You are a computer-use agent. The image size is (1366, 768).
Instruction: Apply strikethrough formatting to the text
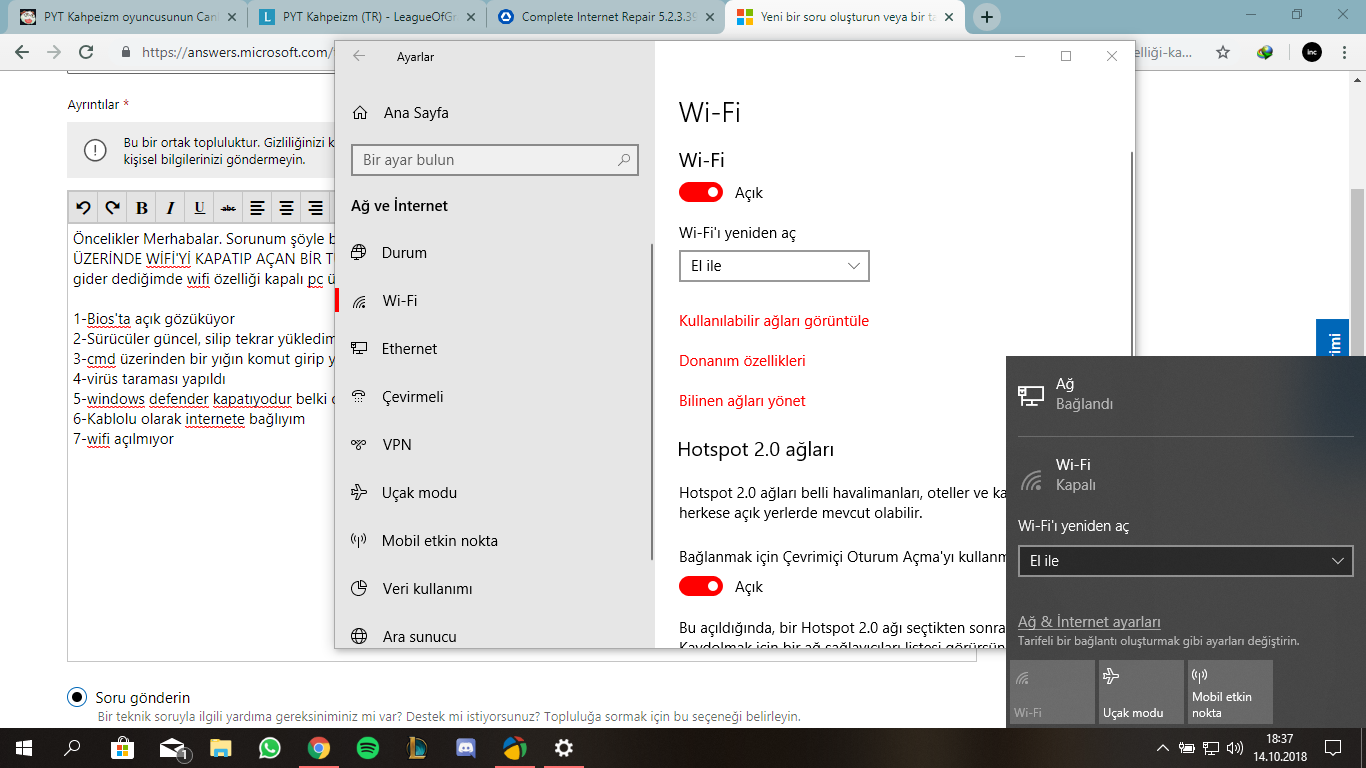click(x=227, y=207)
